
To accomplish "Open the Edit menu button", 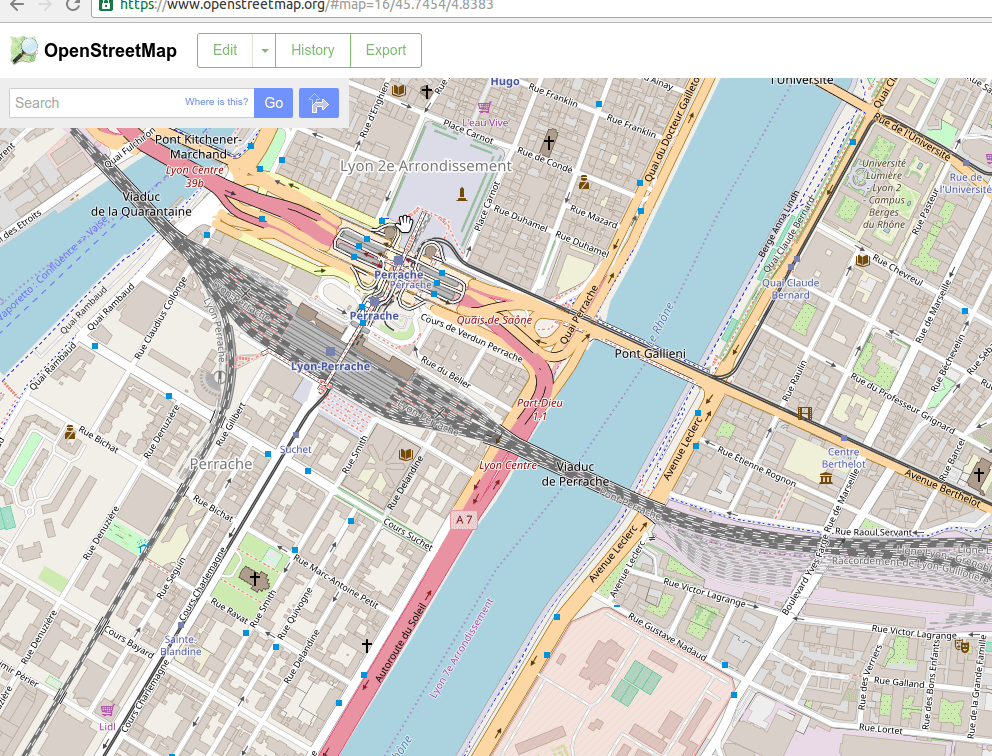I will (x=225, y=51).
